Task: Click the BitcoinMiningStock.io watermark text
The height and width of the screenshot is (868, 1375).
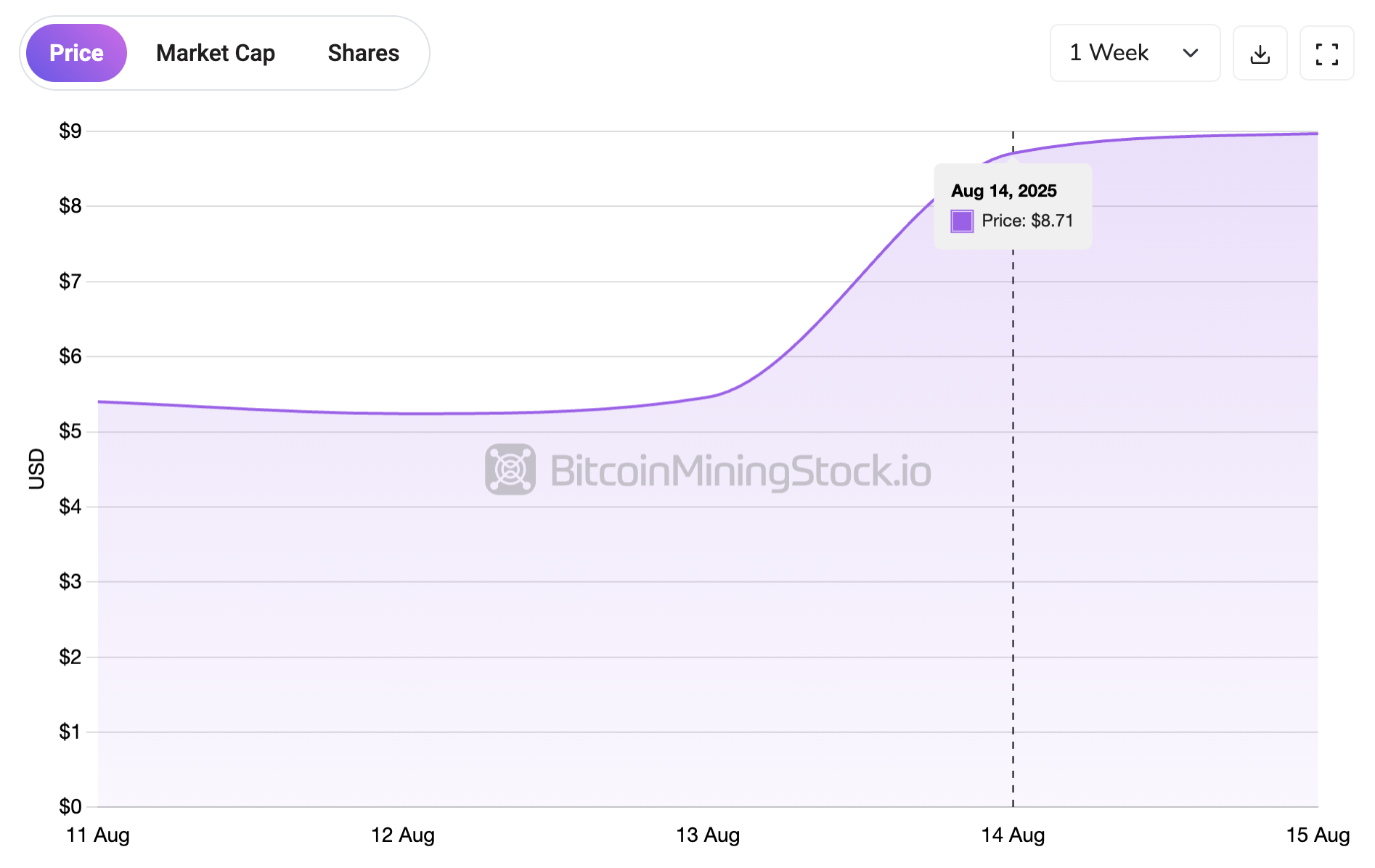Action: (740, 471)
